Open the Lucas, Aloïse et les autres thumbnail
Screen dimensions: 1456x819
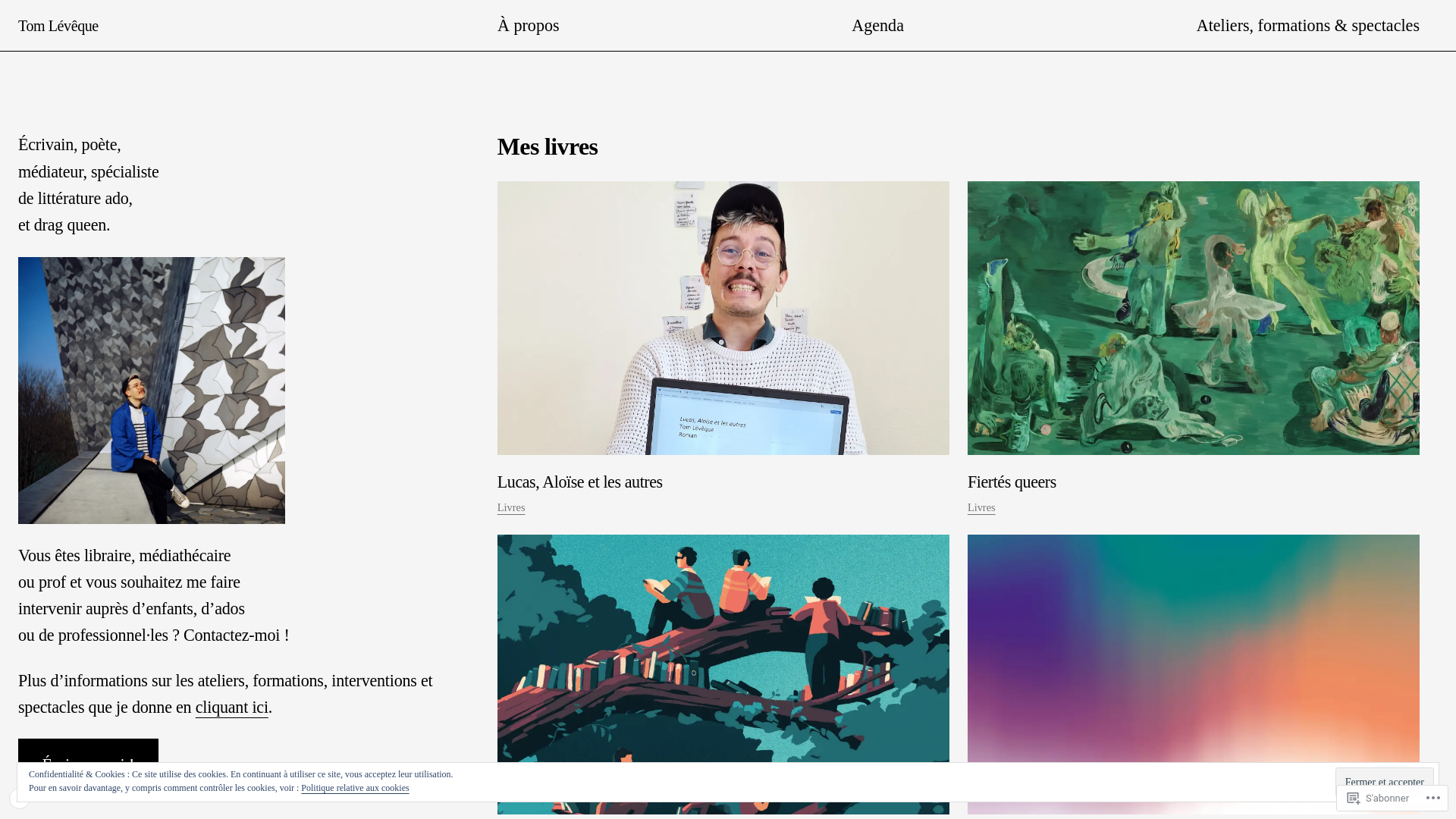tap(723, 318)
